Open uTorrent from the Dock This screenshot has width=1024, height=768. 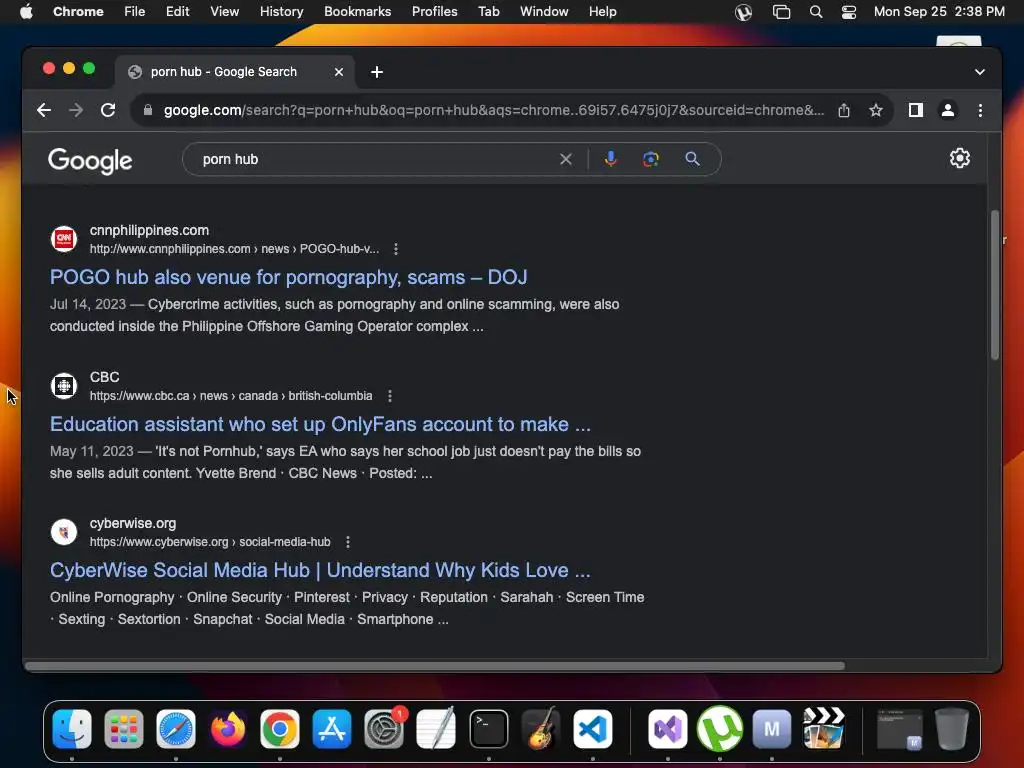(720, 728)
